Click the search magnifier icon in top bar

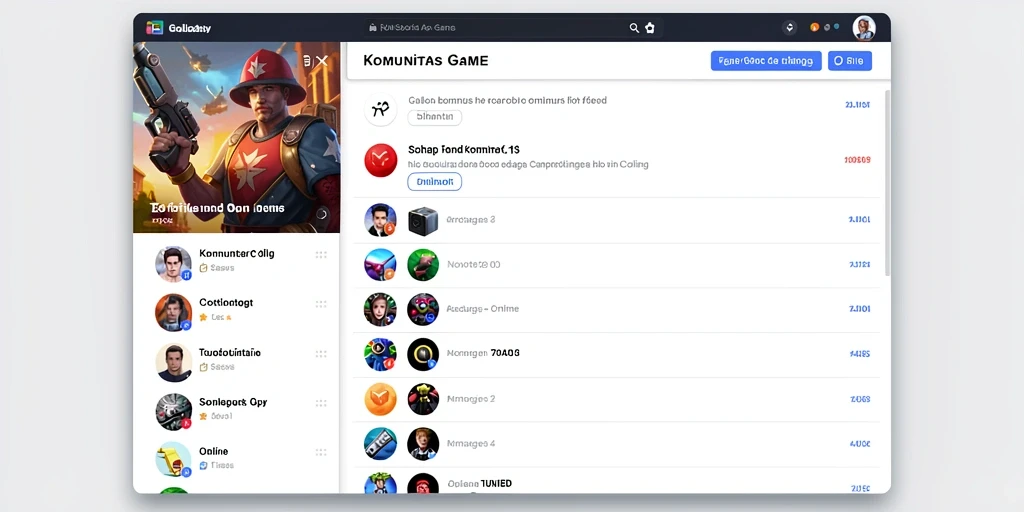pos(633,28)
